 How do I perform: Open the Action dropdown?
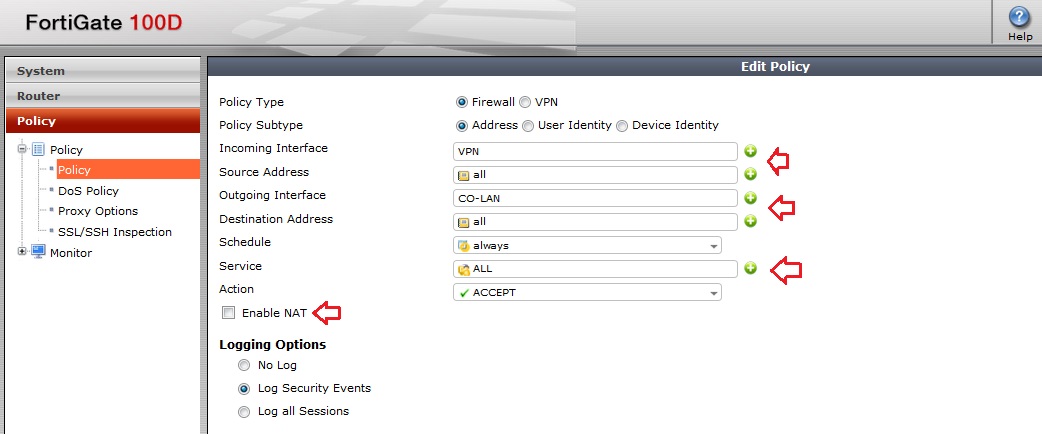(x=587, y=292)
